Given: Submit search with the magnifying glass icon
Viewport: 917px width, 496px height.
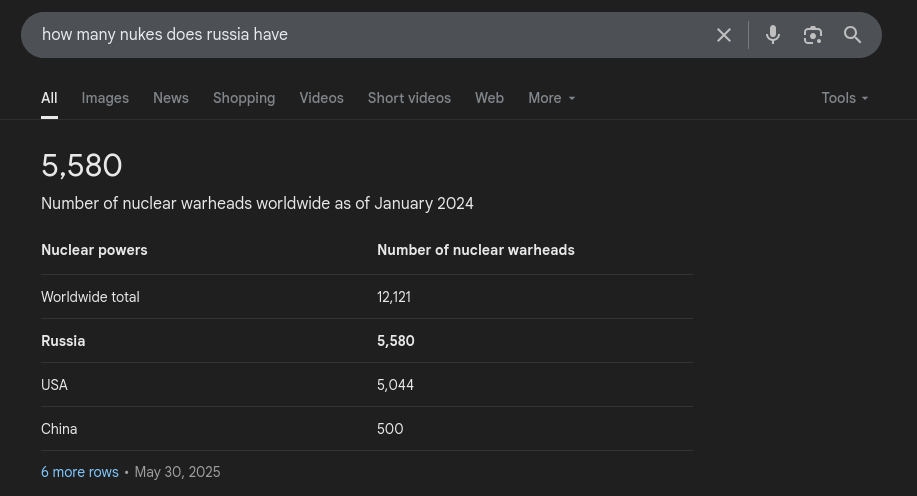Looking at the screenshot, I should pos(852,35).
